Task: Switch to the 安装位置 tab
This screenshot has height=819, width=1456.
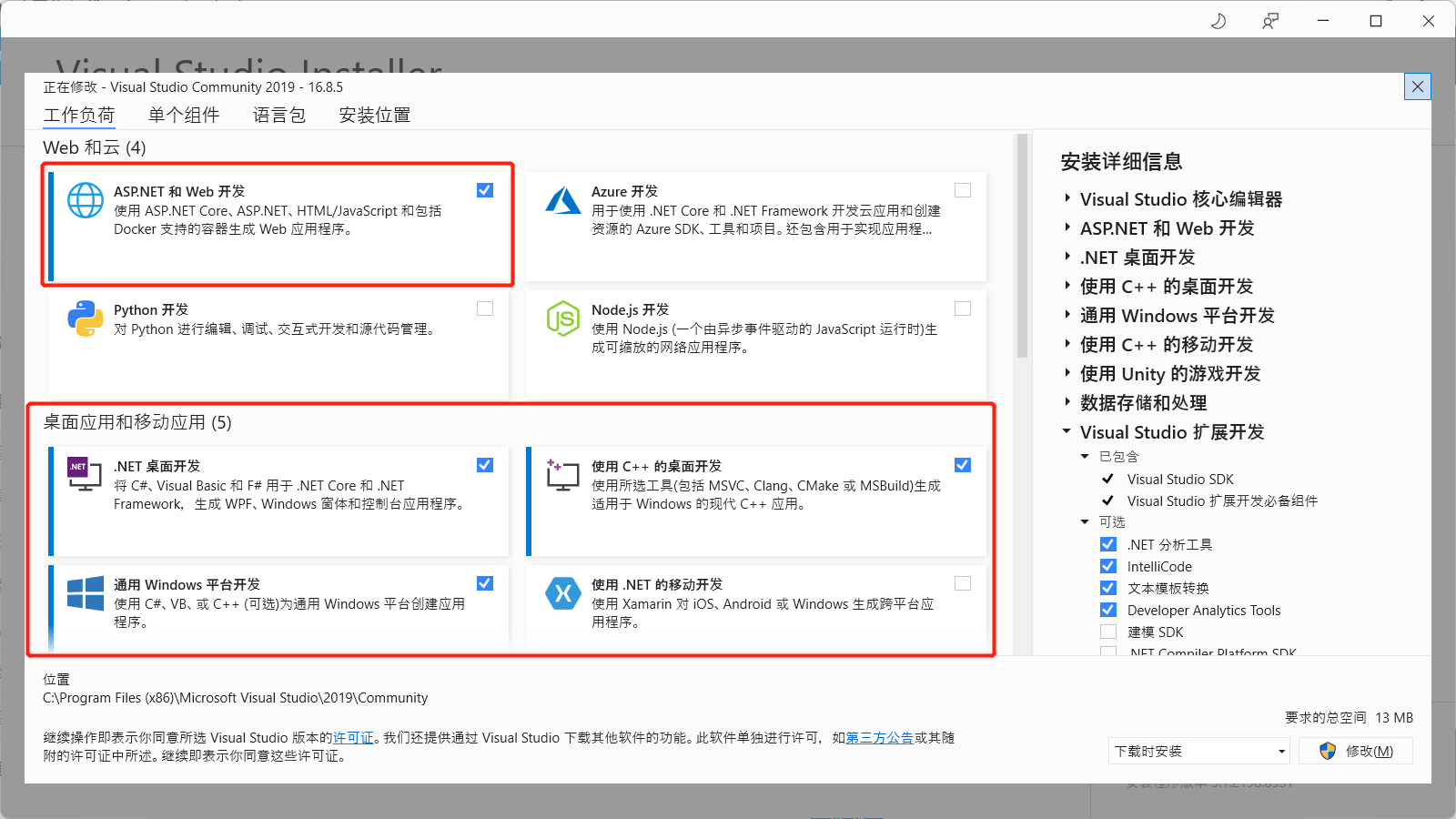Action: point(375,115)
